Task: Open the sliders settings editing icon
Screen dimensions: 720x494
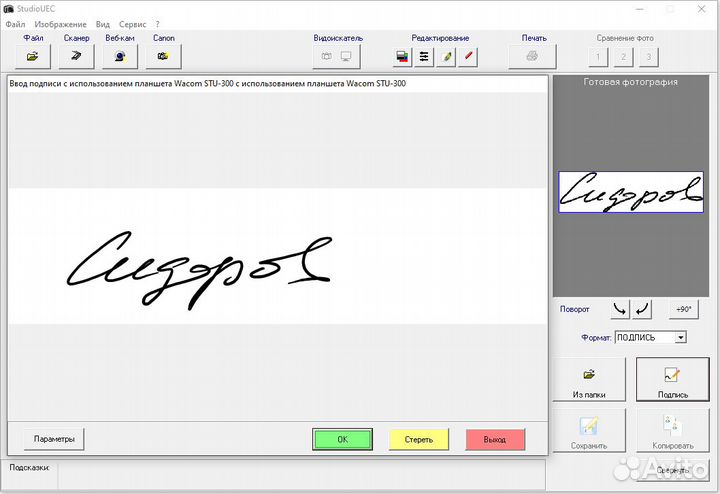Action: coord(424,57)
